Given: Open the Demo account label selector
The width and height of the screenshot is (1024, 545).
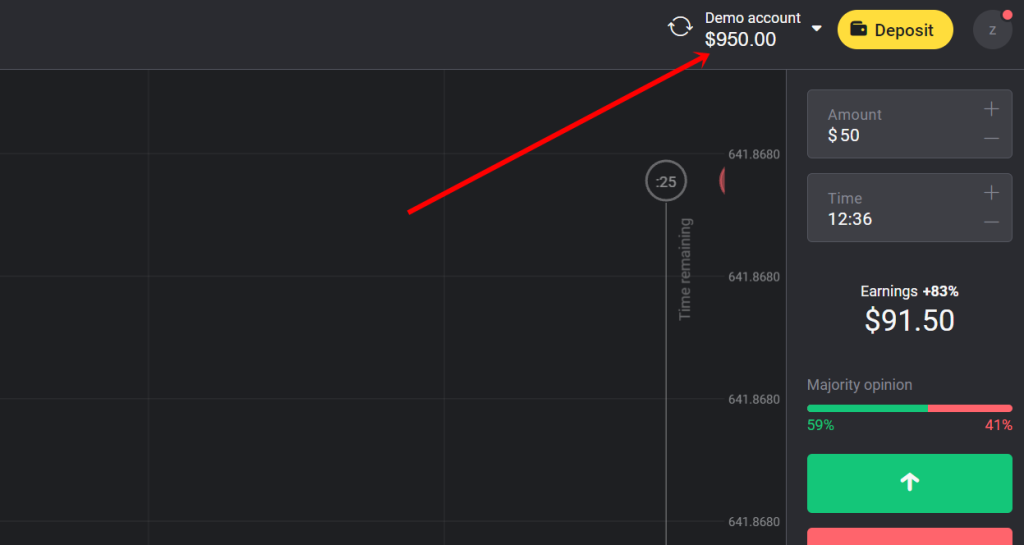Looking at the screenshot, I should tap(752, 18).
